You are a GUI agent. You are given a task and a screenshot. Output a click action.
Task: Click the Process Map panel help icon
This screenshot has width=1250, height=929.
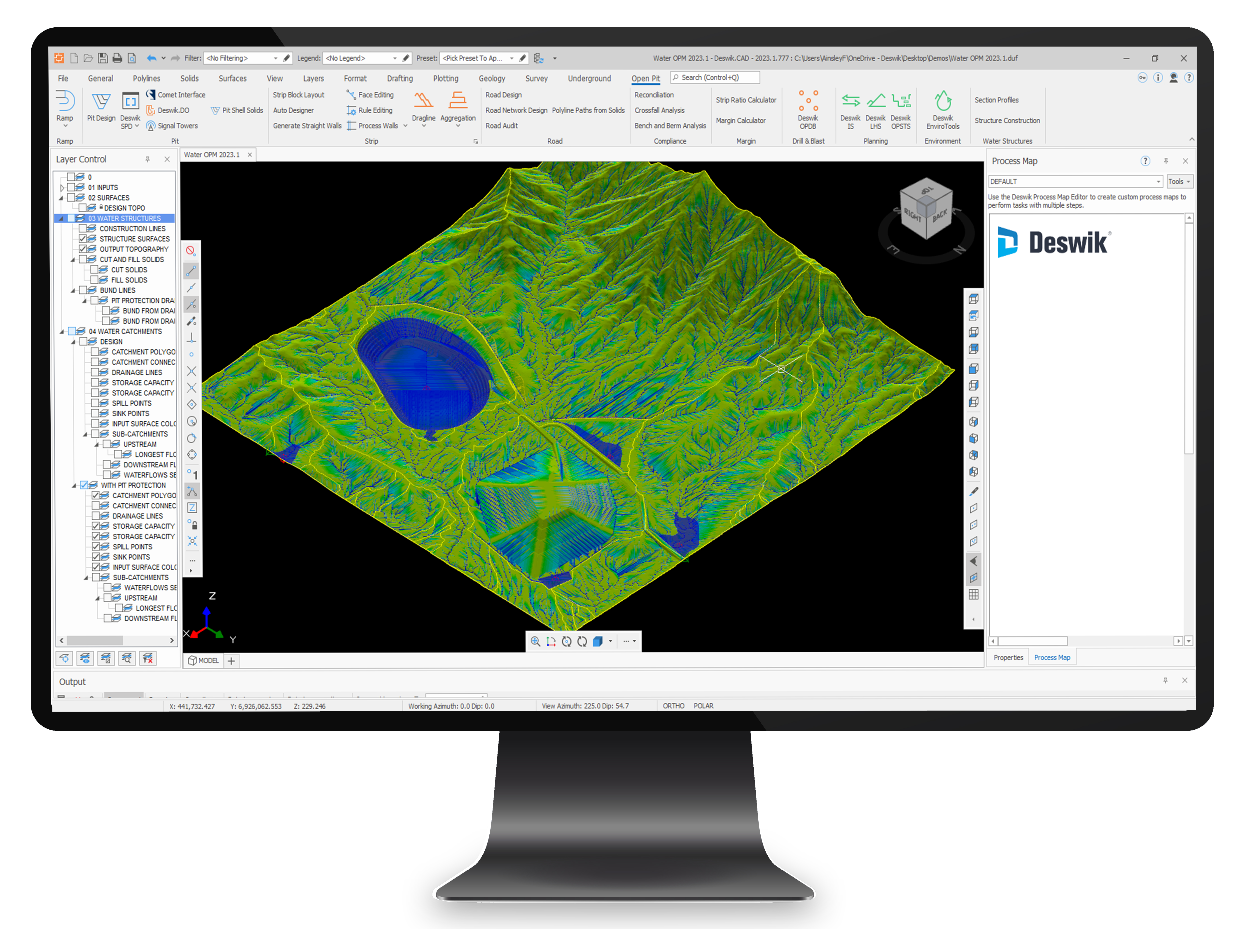coord(1145,161)
